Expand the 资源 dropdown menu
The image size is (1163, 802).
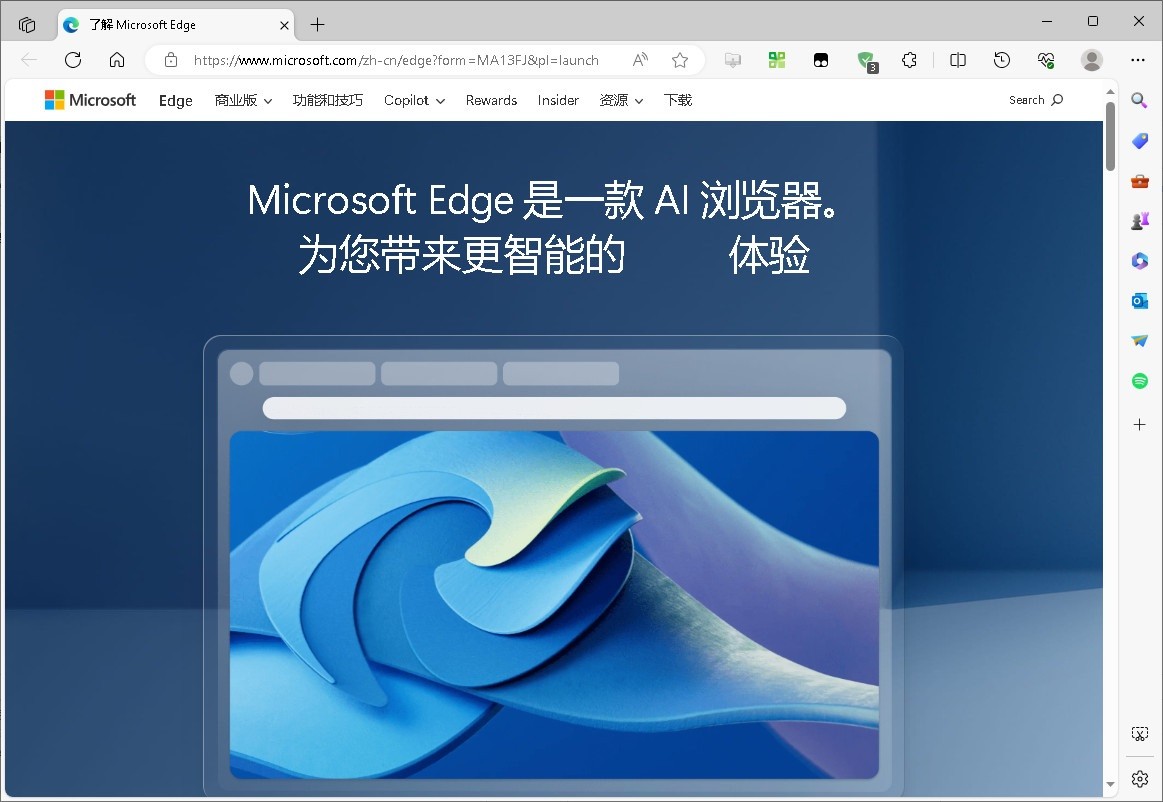pyautogui.click(x=621, y=100)
